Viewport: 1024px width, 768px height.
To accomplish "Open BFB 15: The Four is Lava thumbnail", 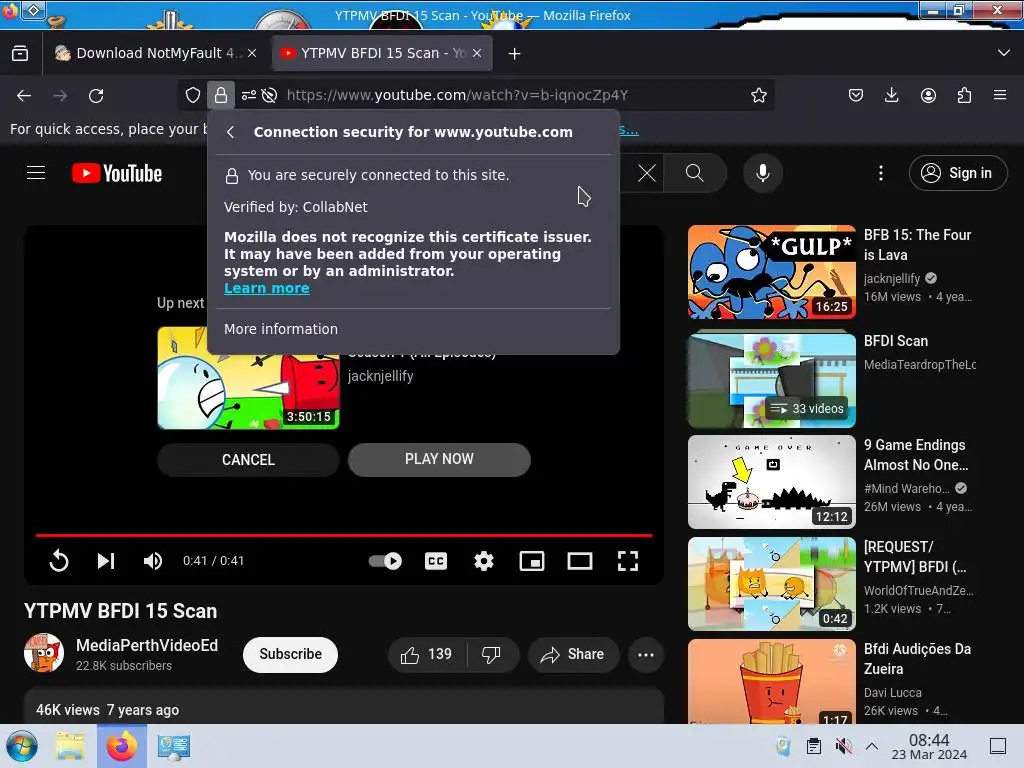I will click(x=771, y=272).
